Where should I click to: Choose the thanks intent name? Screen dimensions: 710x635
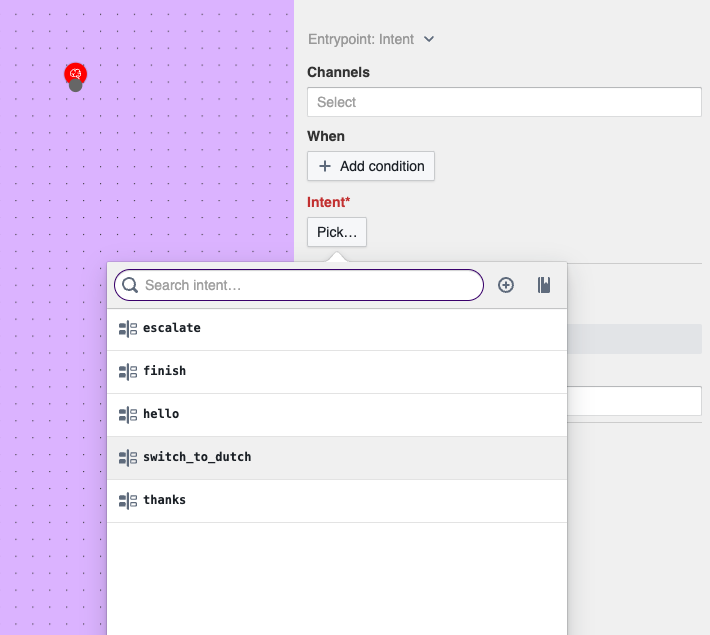pyautogui.click(x=165, y=500)
